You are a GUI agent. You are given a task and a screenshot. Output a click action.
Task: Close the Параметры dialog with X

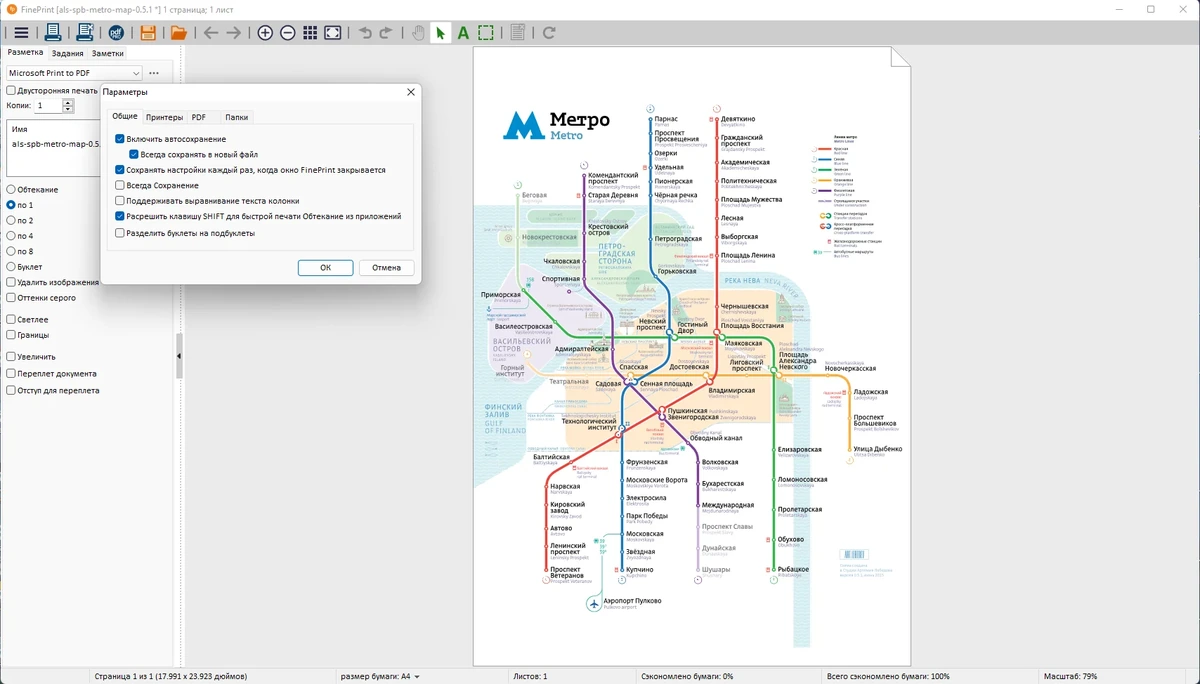point(410,92)
